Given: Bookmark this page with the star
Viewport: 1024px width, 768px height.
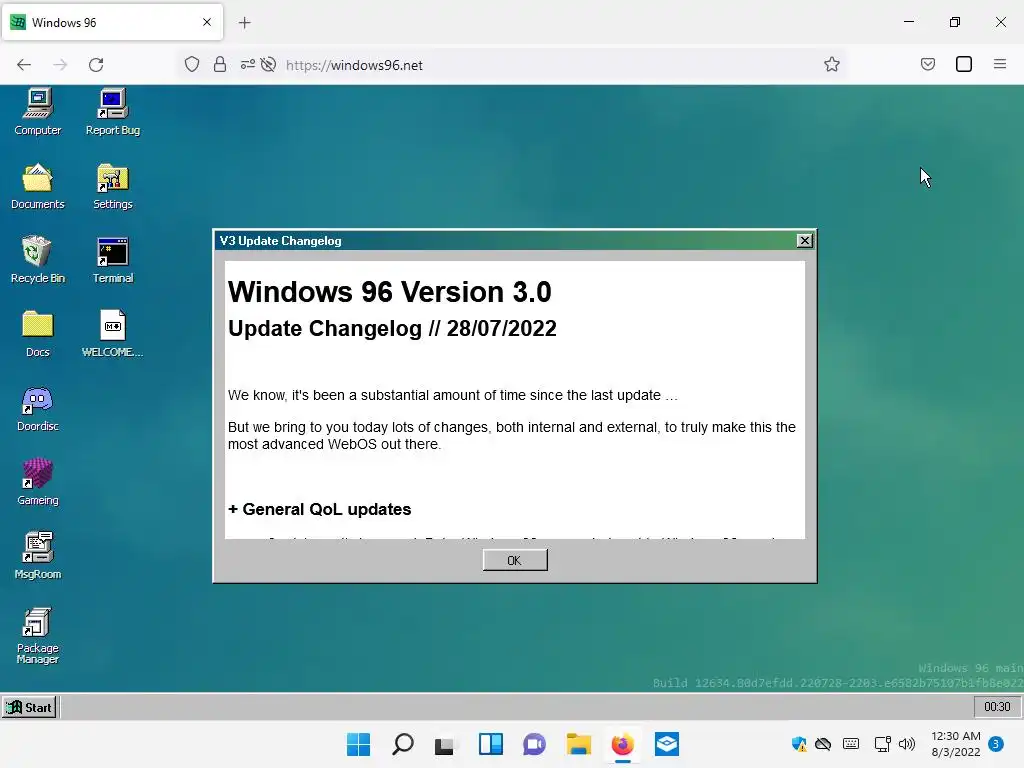Looking at the screenshot, I should [x=831, y=65].
